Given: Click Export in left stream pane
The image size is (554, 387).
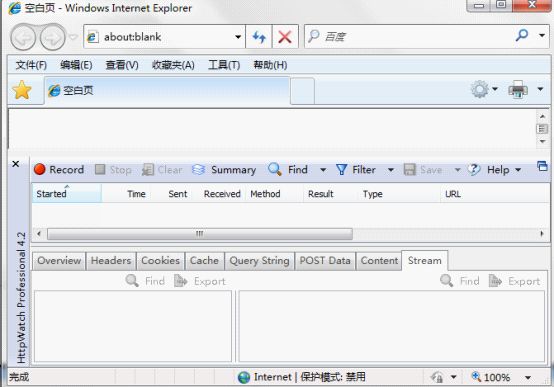Looking at the screenshot, I should point(200,281).
